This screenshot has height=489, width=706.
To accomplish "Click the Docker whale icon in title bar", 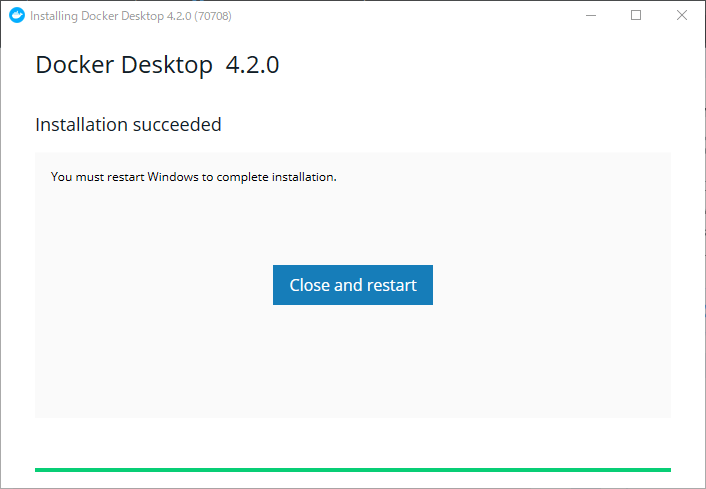I will click(17, 15).
